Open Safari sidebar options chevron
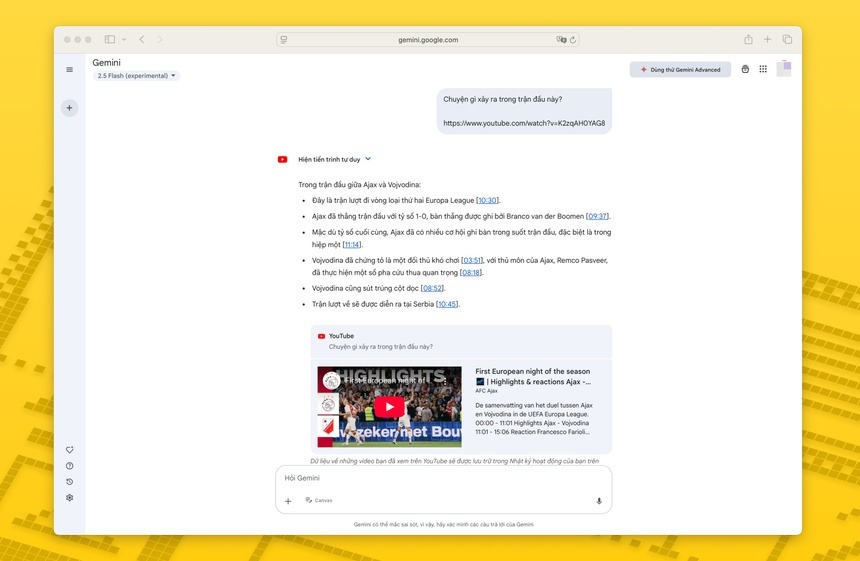Image resolution: width=860 pixels, height=561 pixels. click(x=124, y=39)
